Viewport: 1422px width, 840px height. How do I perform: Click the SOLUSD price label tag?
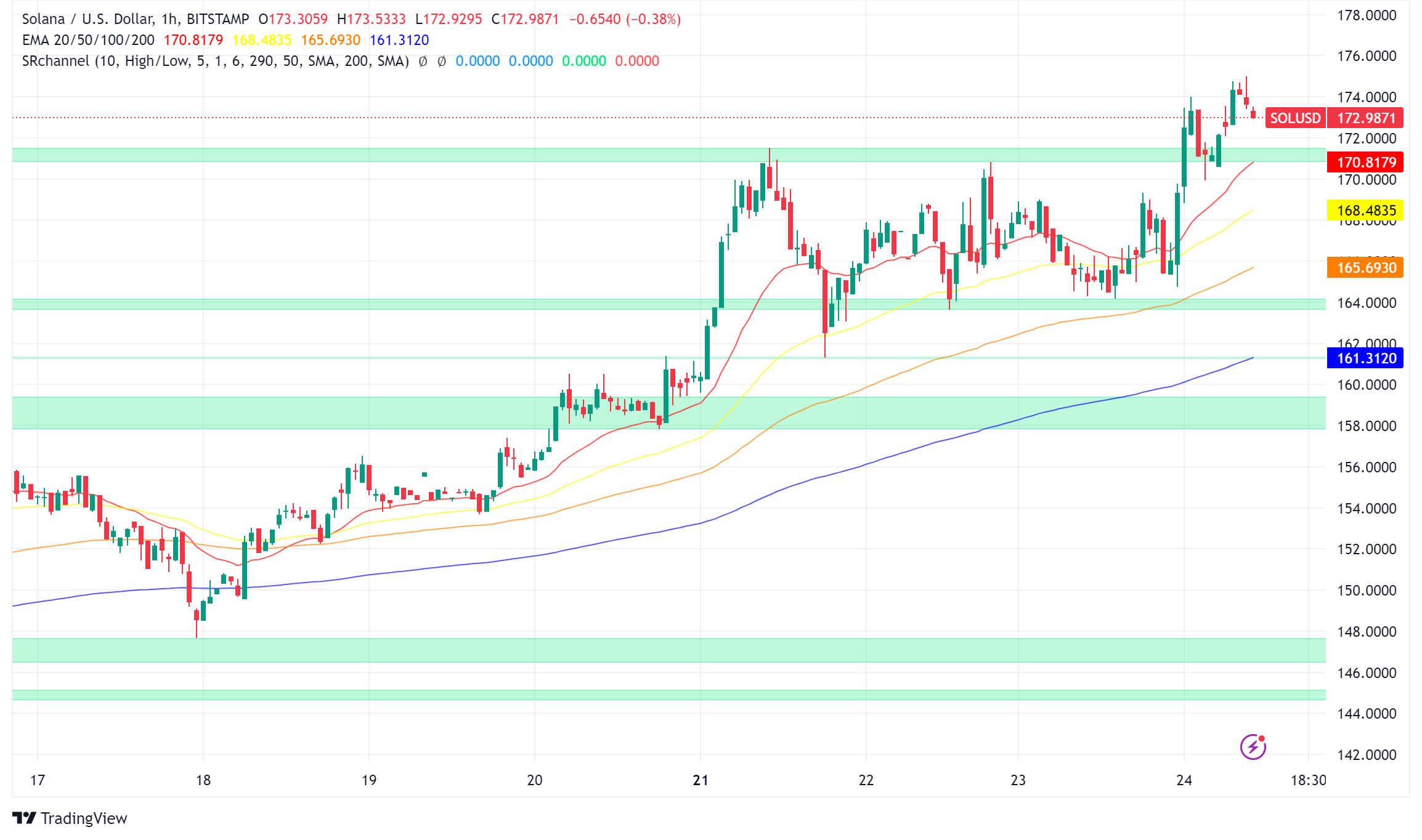pyautogui.click(x=1295, y=118)
